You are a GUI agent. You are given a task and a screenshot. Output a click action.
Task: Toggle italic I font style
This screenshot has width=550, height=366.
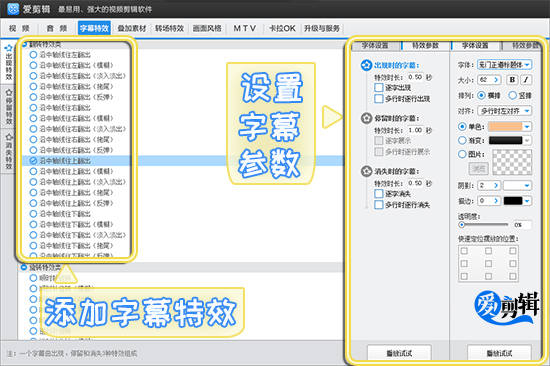pos(526,80)
